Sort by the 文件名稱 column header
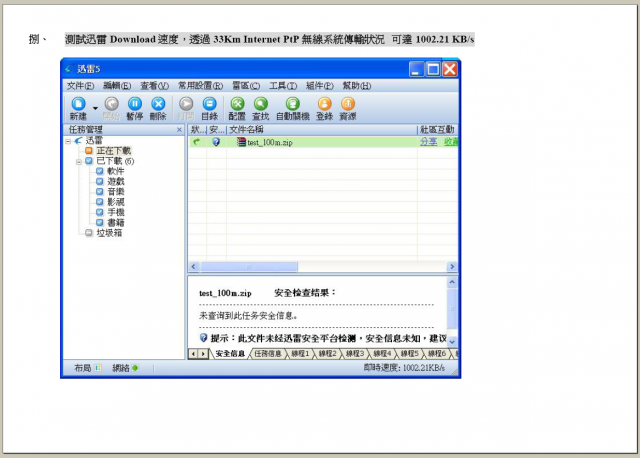This screenshot has height=458, width=640. [322, 130]
